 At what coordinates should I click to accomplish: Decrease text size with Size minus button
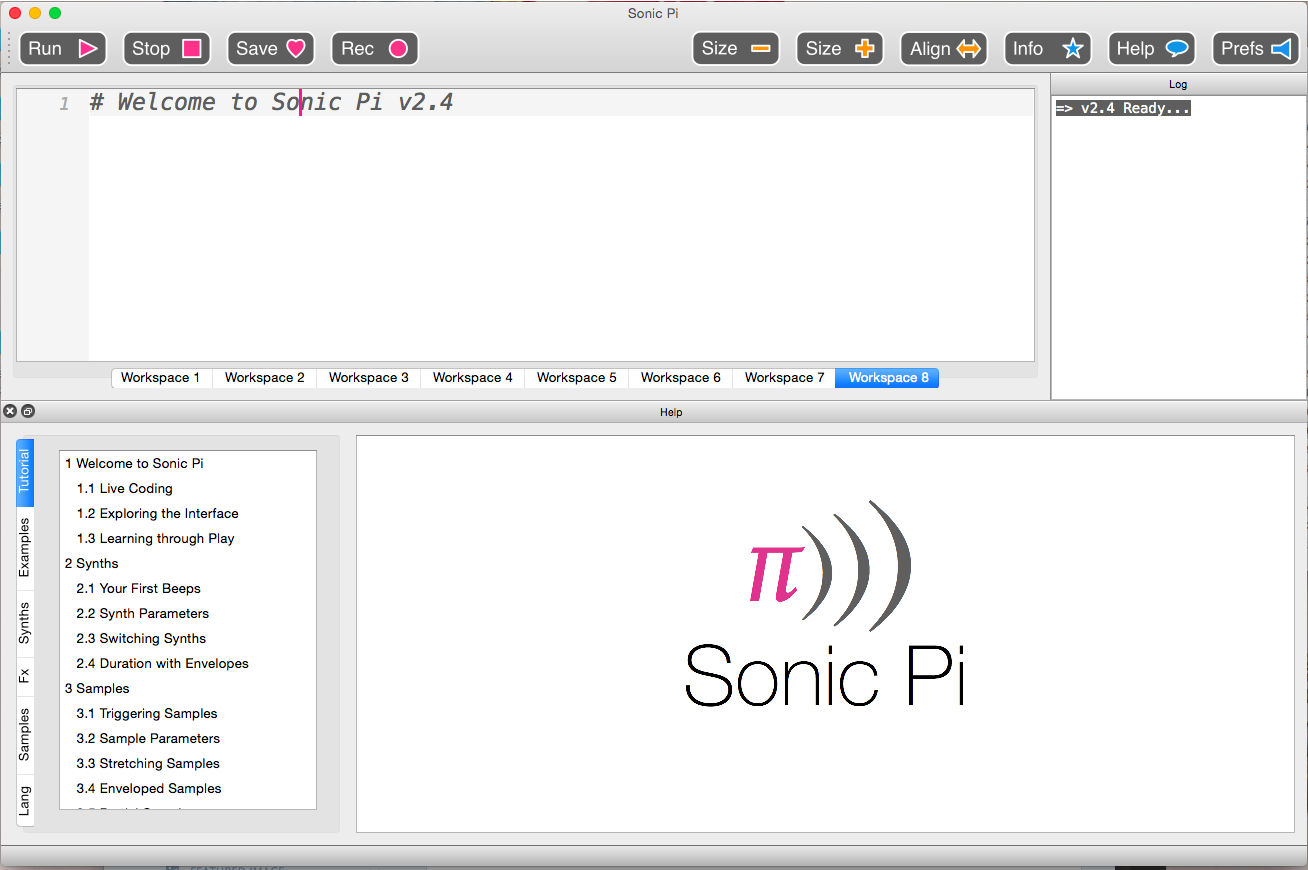(x=735, y=49)
